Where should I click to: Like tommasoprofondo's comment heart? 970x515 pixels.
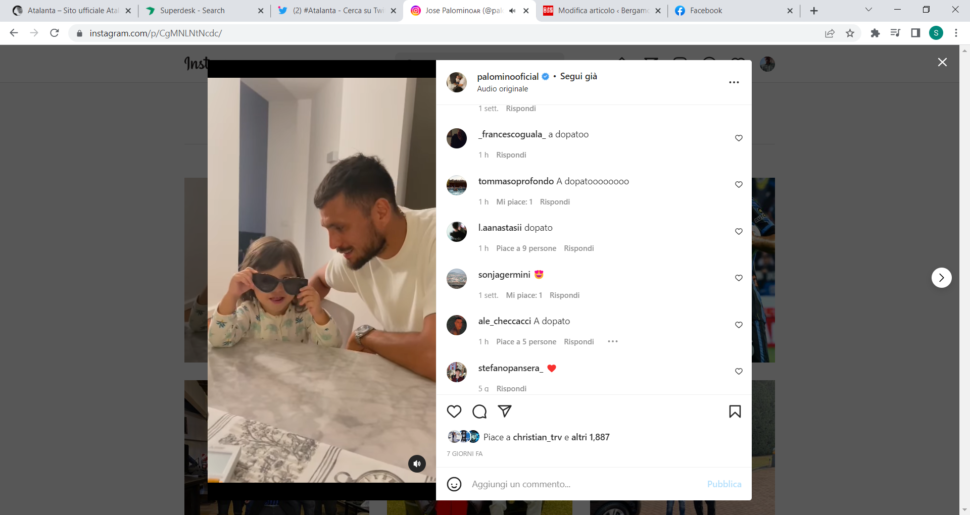[739, 184]
